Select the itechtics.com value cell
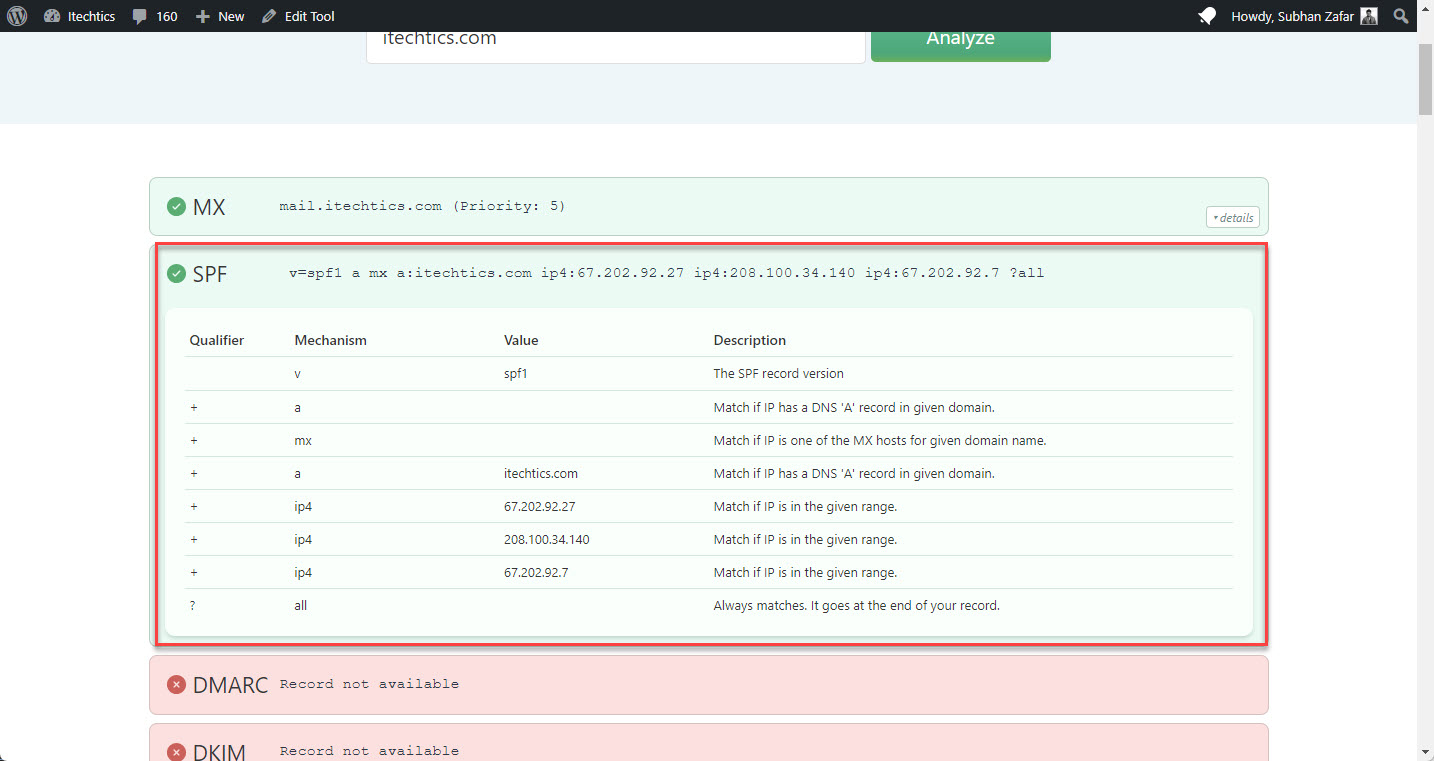 (541, 473)
